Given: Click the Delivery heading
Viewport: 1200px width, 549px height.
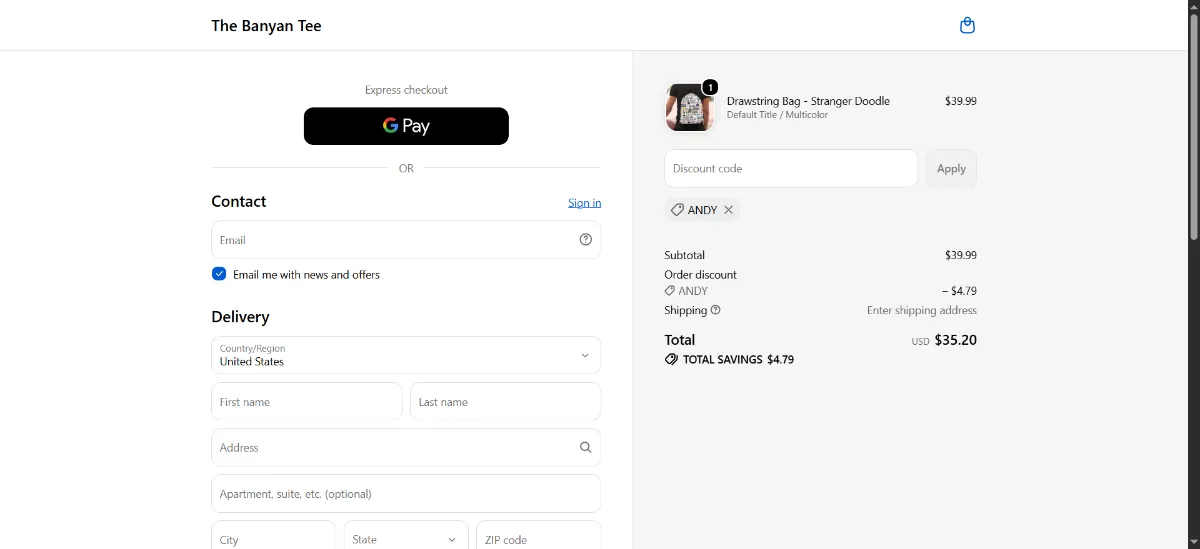Looking at the screenshot, I should click(240, 317).
